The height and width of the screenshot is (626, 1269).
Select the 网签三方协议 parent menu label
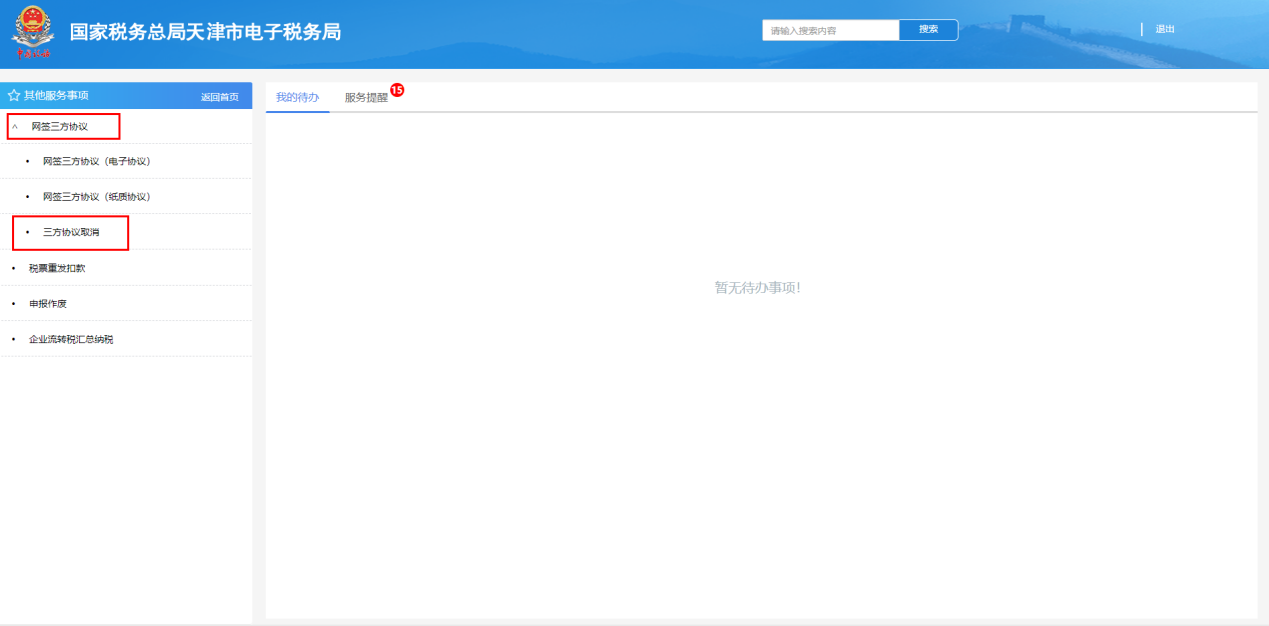[x=59, y=127]
